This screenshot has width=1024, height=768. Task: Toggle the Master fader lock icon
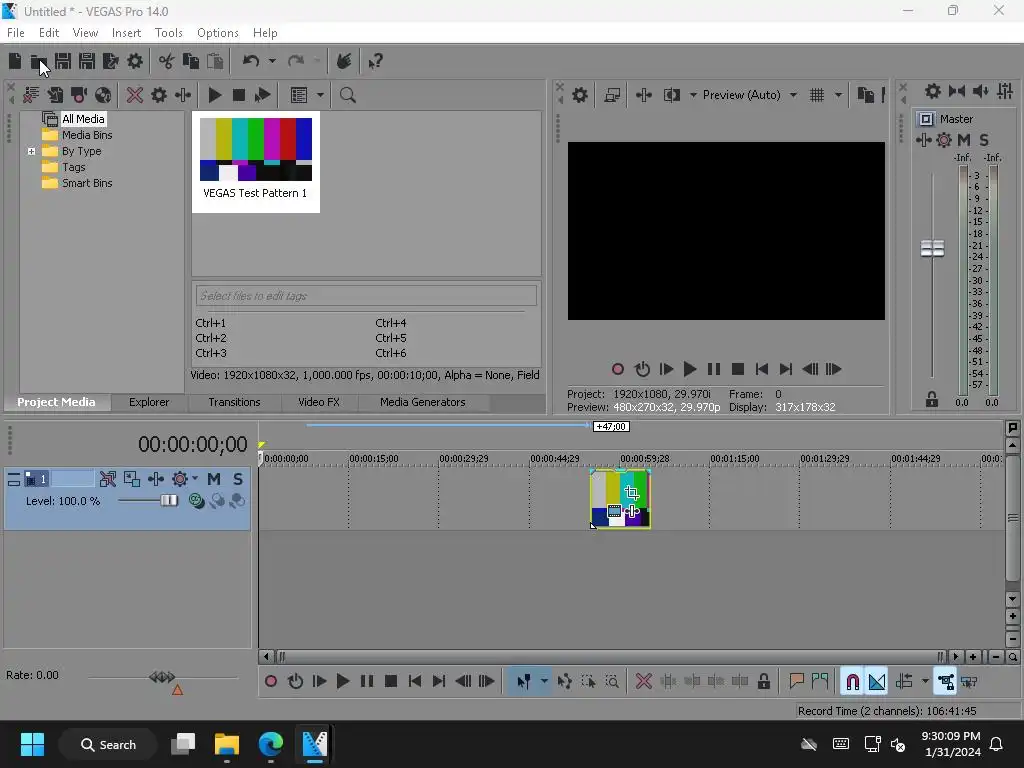click(932, 400)
